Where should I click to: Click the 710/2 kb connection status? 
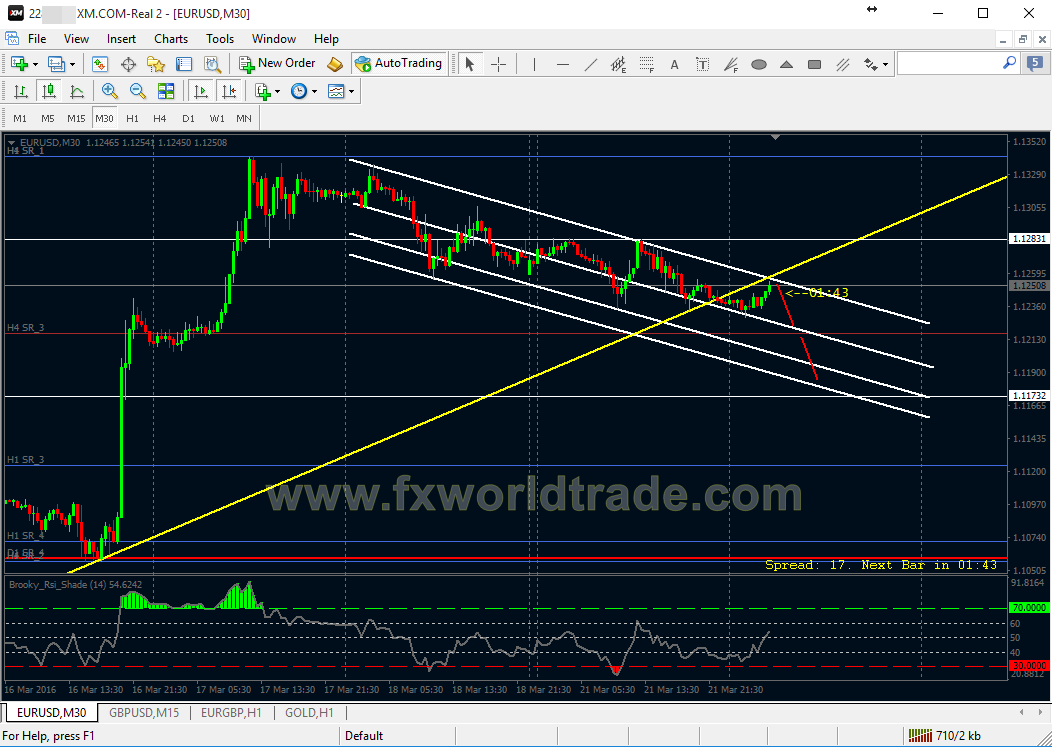(x=947, y=736)
